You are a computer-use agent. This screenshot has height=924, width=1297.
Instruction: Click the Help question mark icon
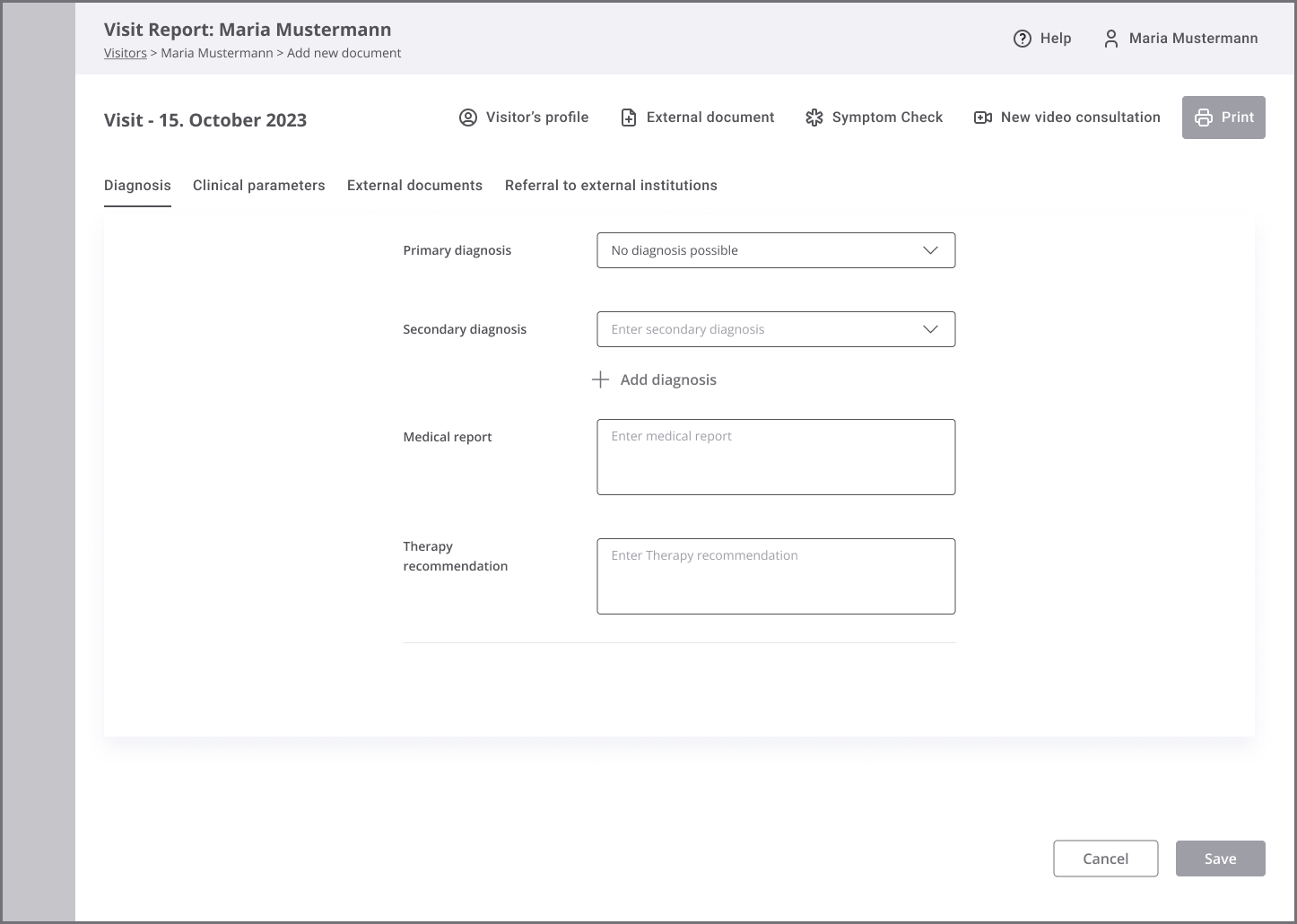[x=1022, y=39]
